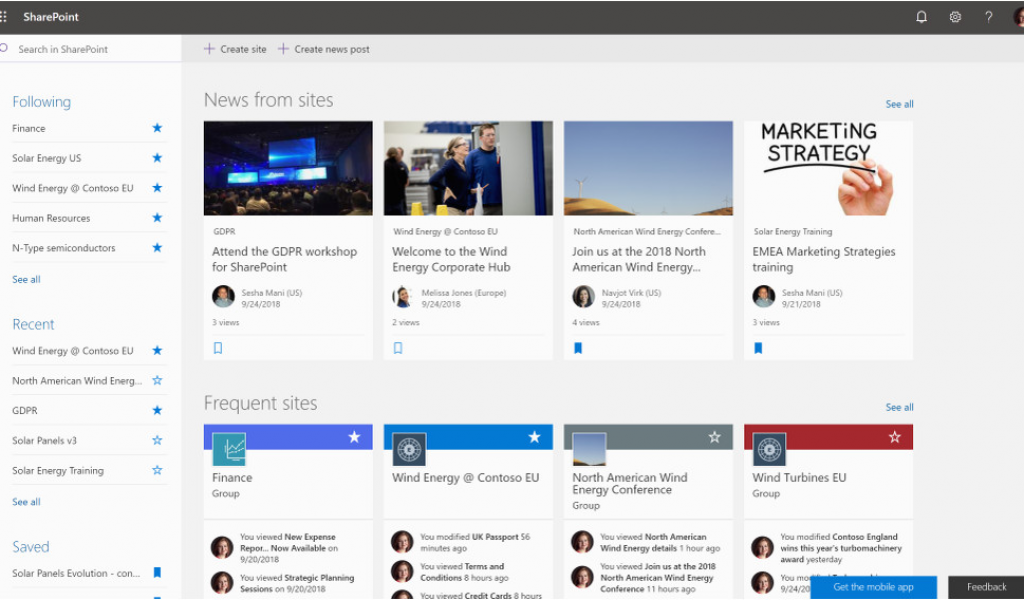Open the Feedback button
1024x600 pixels.
coord(986,587)
